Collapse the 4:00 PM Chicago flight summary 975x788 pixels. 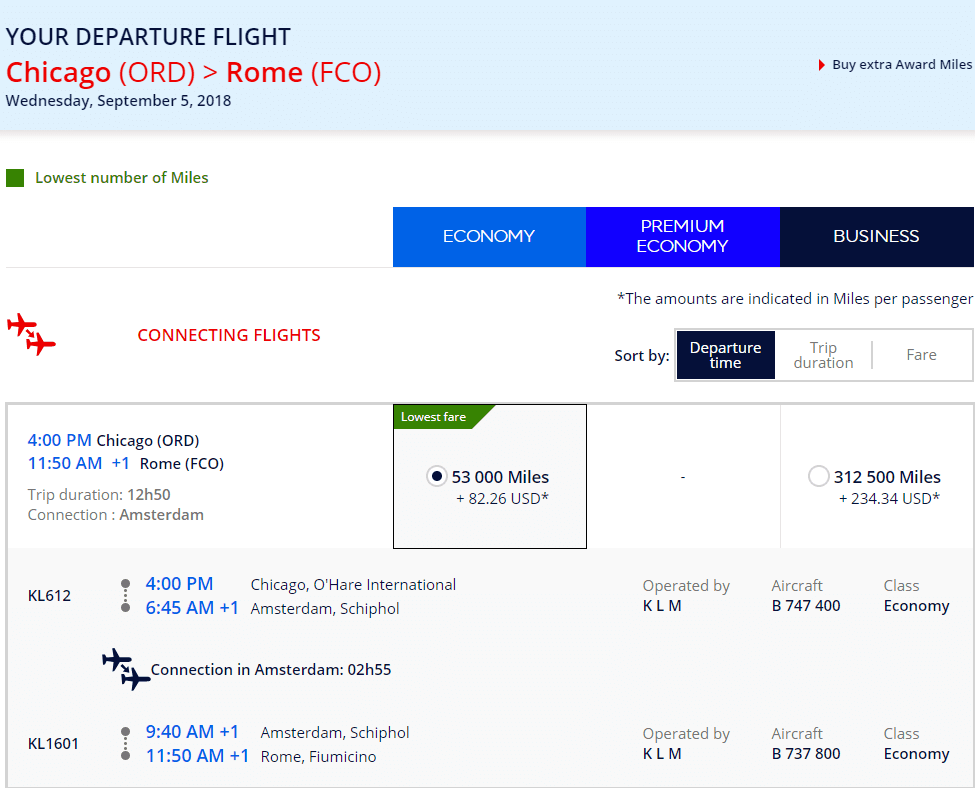point(200,476)
